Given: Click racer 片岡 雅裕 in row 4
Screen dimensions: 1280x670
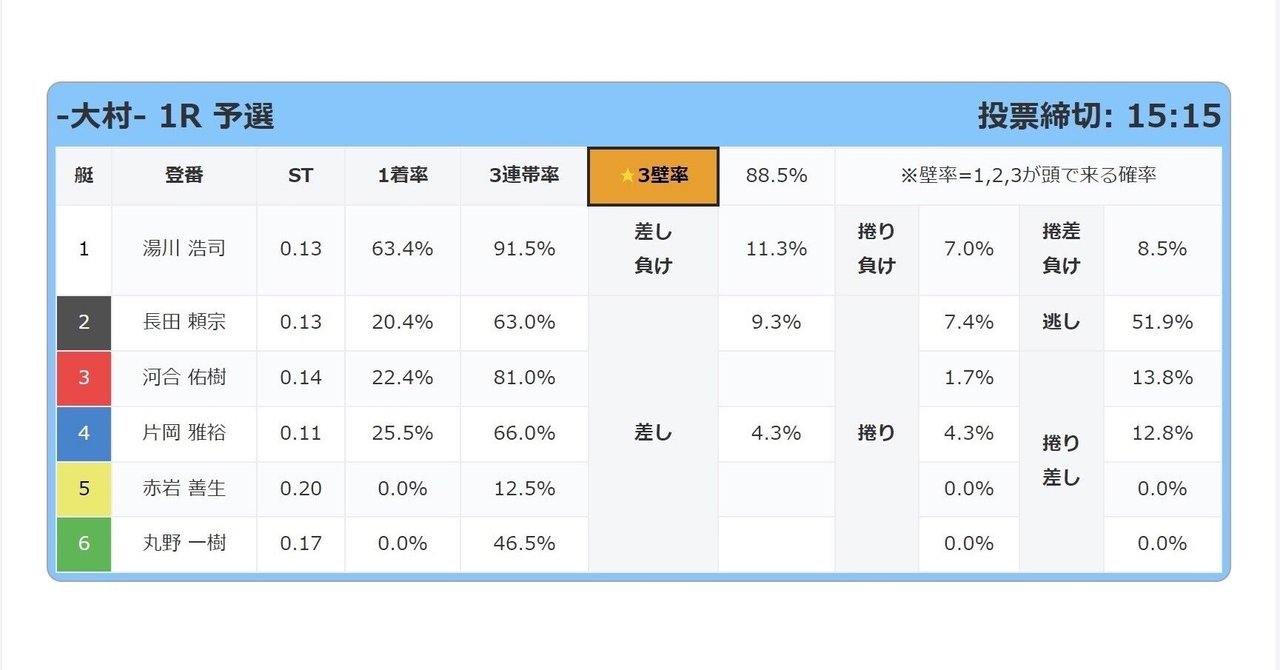Looking at the screenshot, I should coord(184,433).
